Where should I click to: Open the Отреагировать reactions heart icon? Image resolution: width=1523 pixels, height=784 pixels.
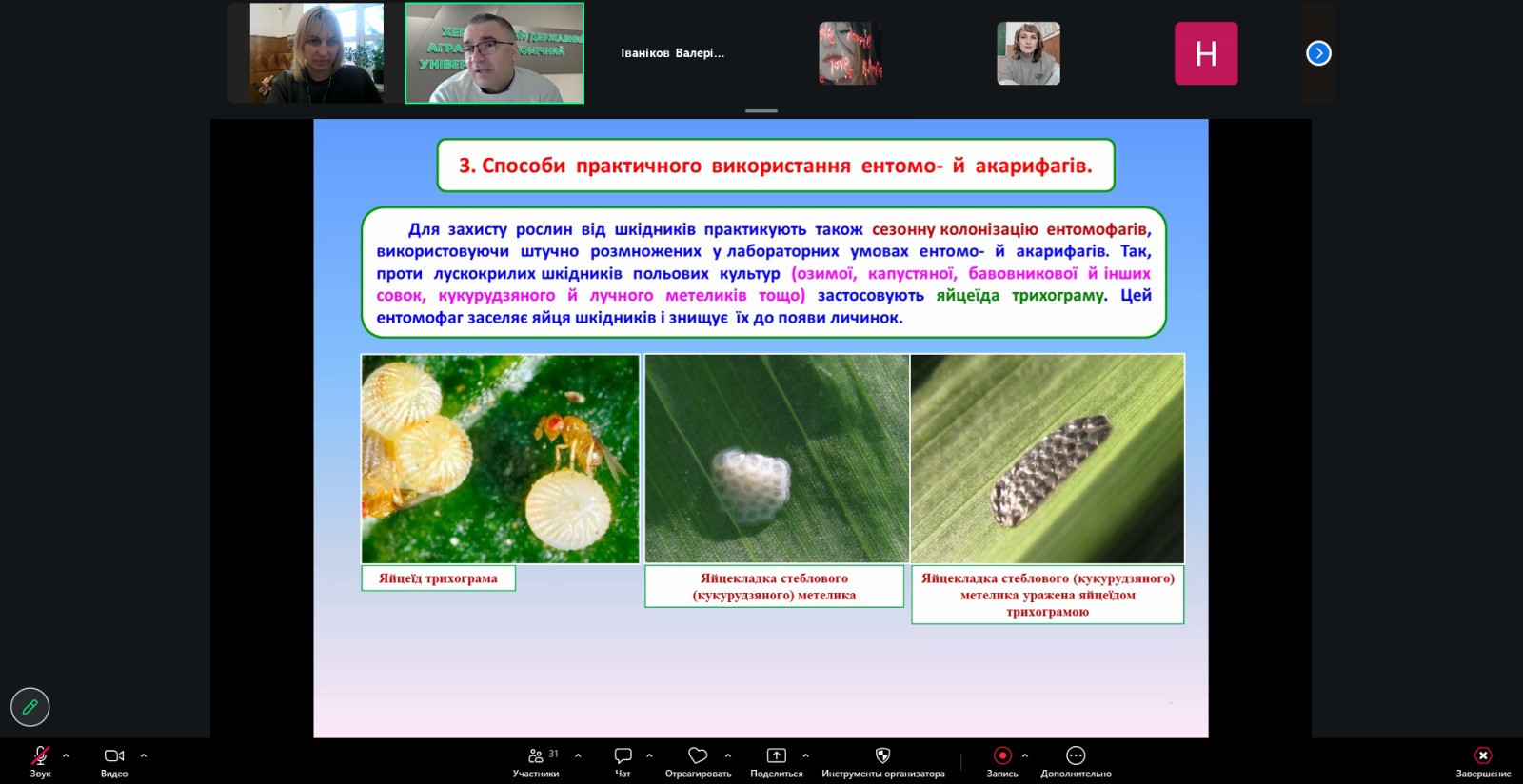(698, 756)
